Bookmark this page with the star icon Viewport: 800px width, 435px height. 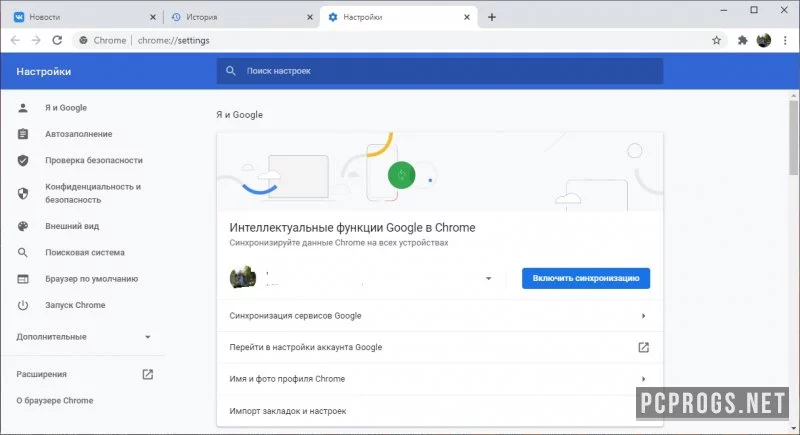click(x=716, y=40)
